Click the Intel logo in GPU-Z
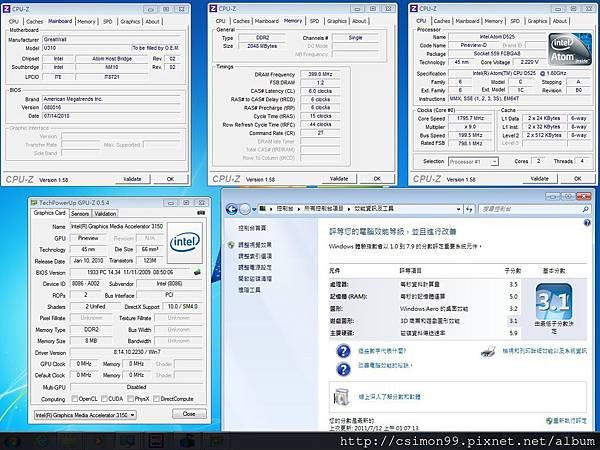The height and width of the screenshot is (450, 600). pyautogui.click(x=185, y=242)
